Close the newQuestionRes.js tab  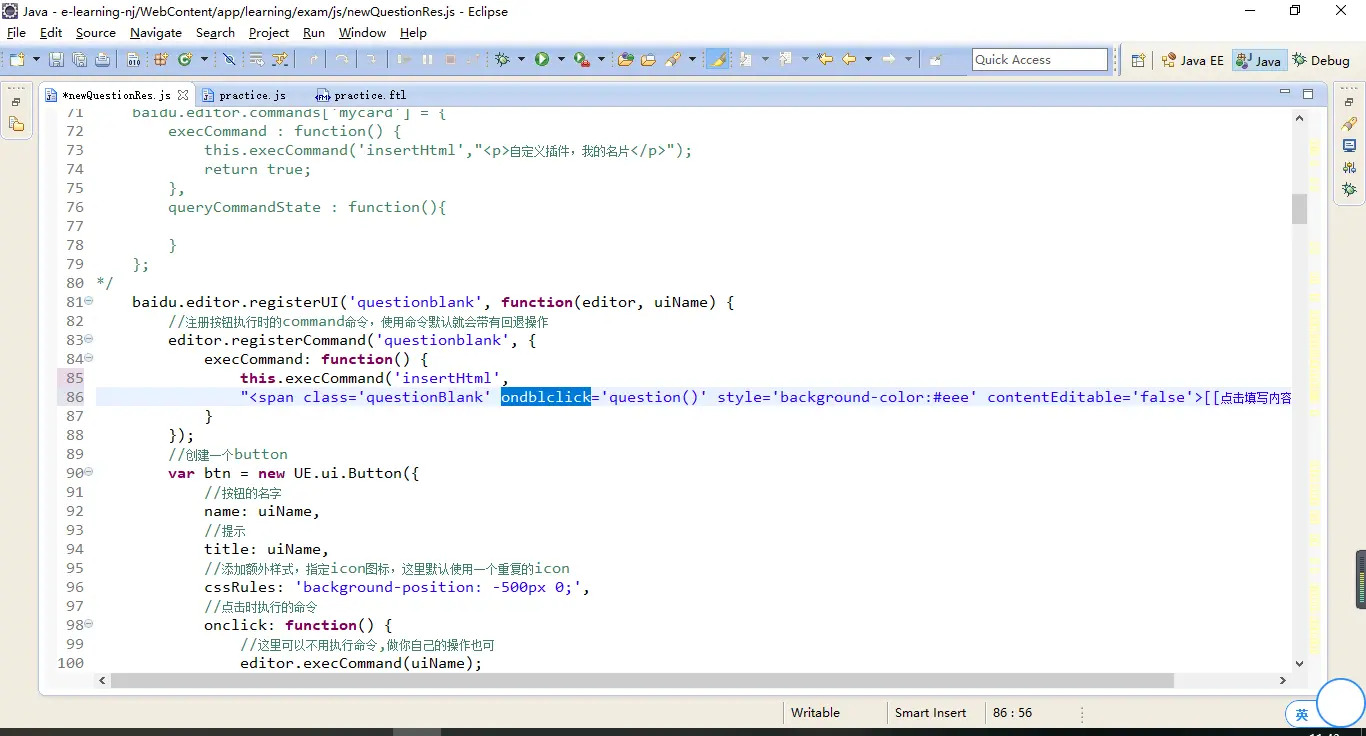pyautogui.click(x=183, y=95)
